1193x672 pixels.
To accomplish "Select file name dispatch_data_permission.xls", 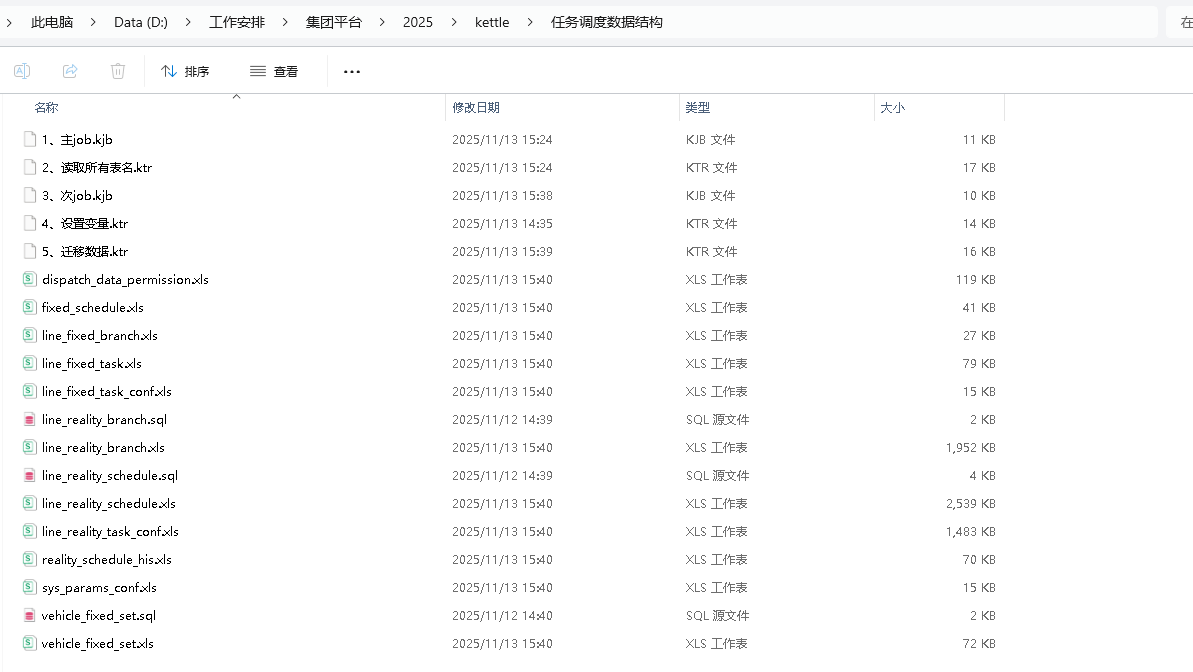I will point(126,279).
